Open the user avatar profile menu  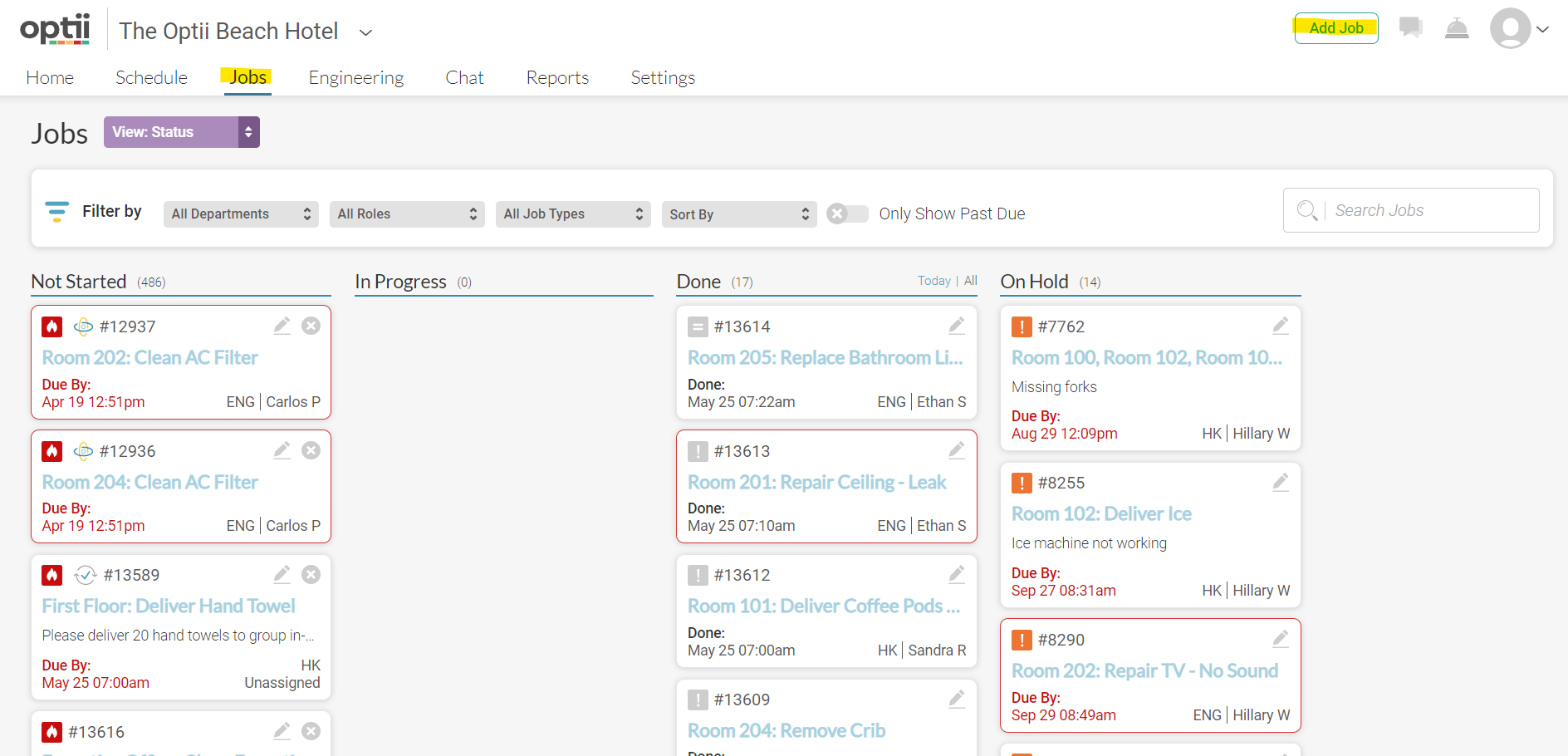1510,28
